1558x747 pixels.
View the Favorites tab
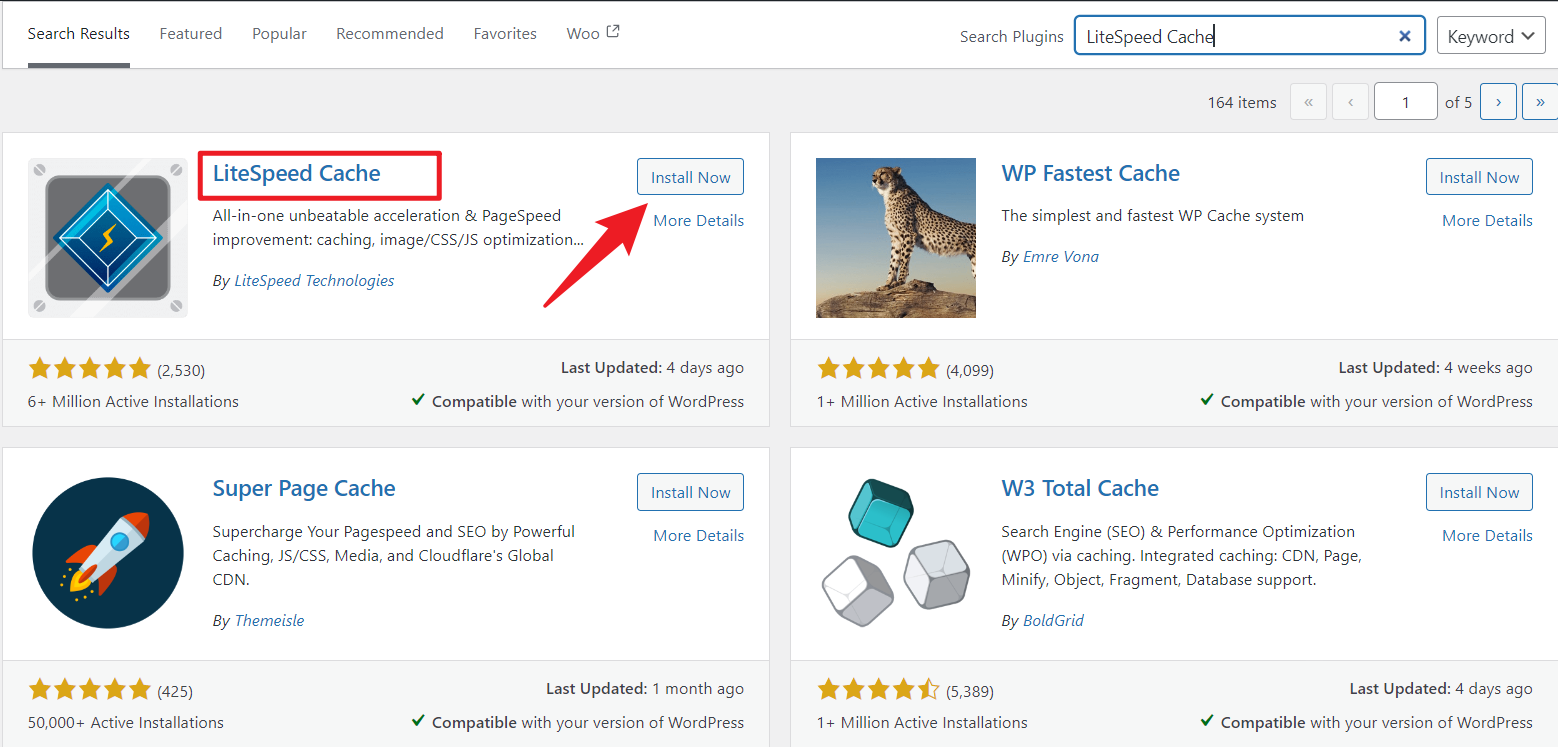click(505, 33)
